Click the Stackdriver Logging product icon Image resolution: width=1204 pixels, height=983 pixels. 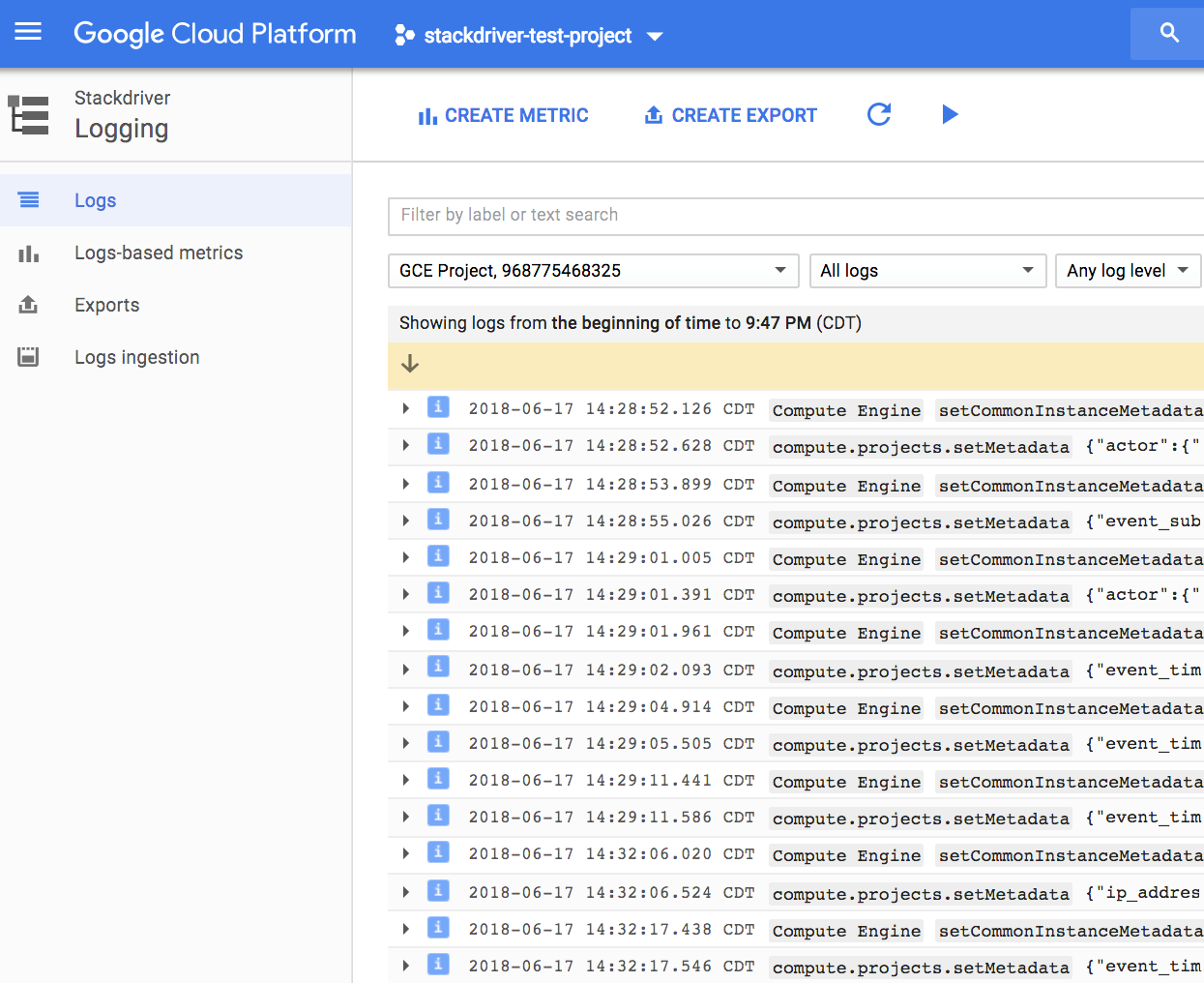(28, 114)
